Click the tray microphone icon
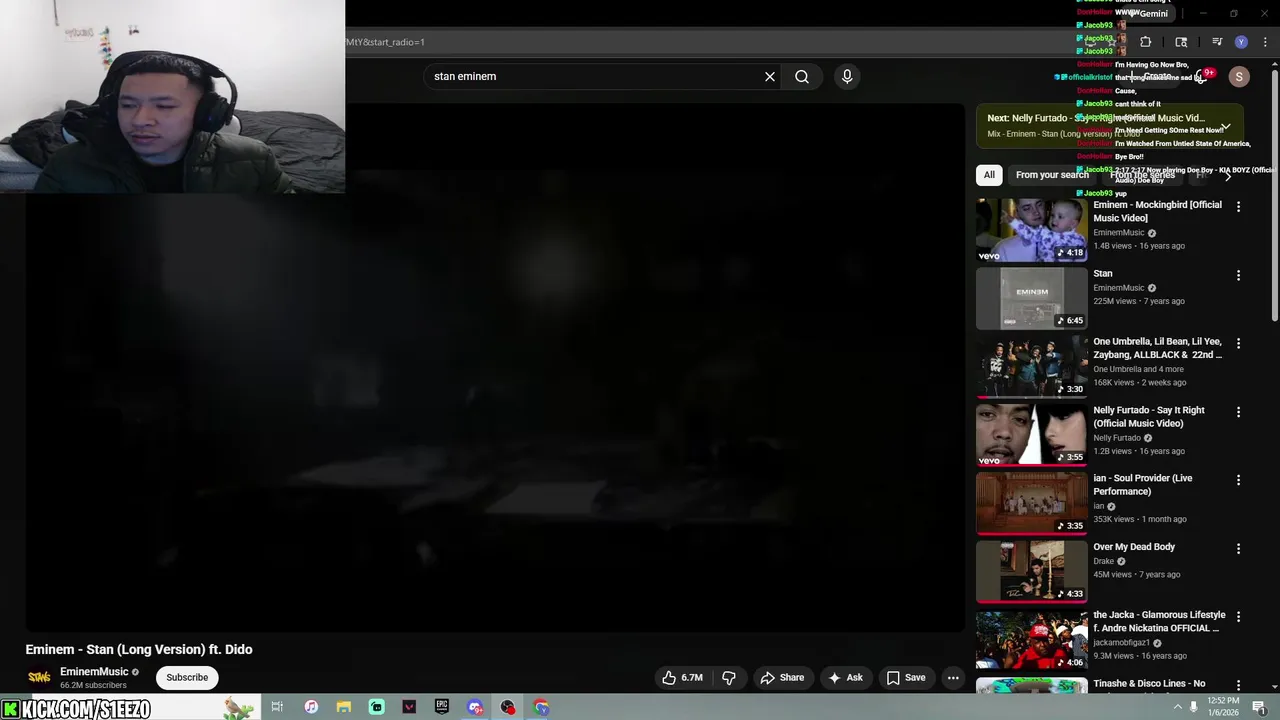The width and height of the screenshot is (1280, 720). click(1193, 707)
